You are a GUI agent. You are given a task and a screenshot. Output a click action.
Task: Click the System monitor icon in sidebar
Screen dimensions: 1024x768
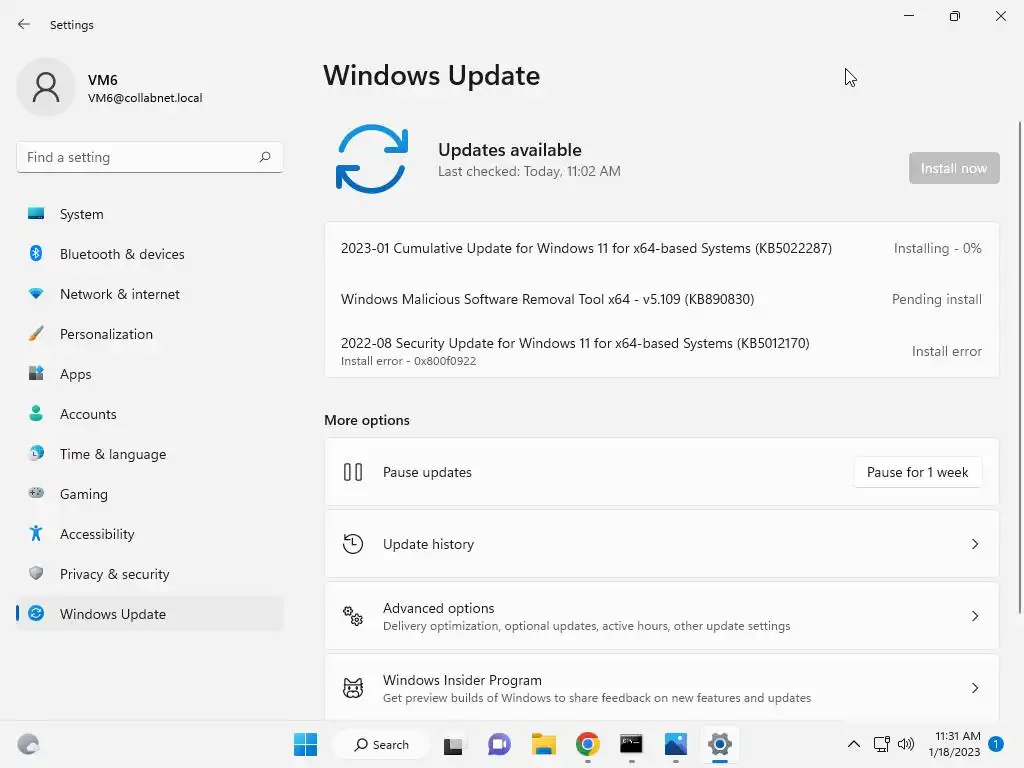point(36,214)
